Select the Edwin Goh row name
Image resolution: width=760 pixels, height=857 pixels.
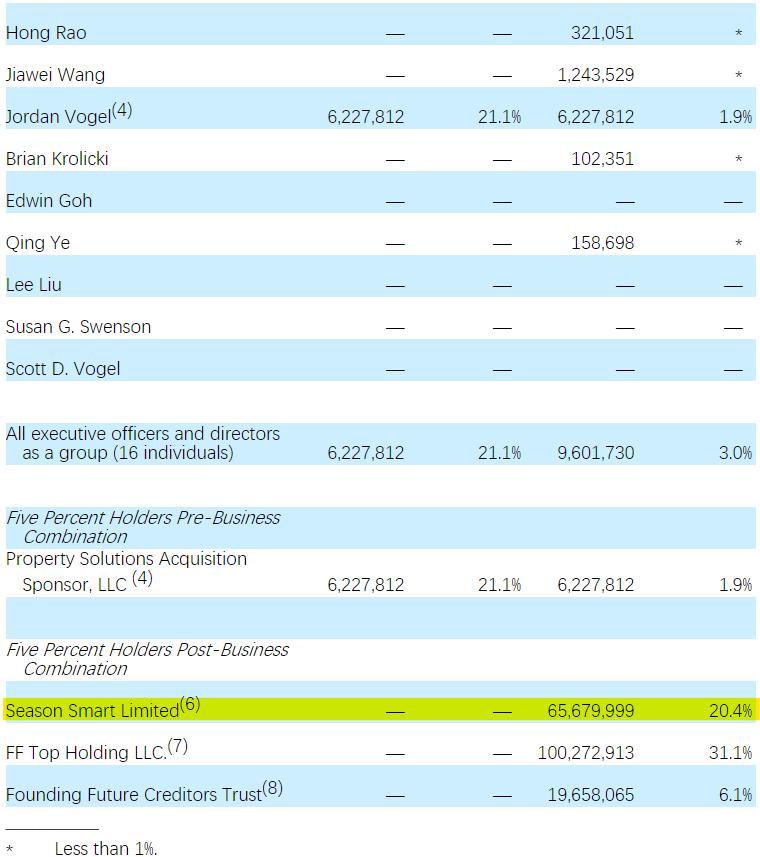pos(49,201)
